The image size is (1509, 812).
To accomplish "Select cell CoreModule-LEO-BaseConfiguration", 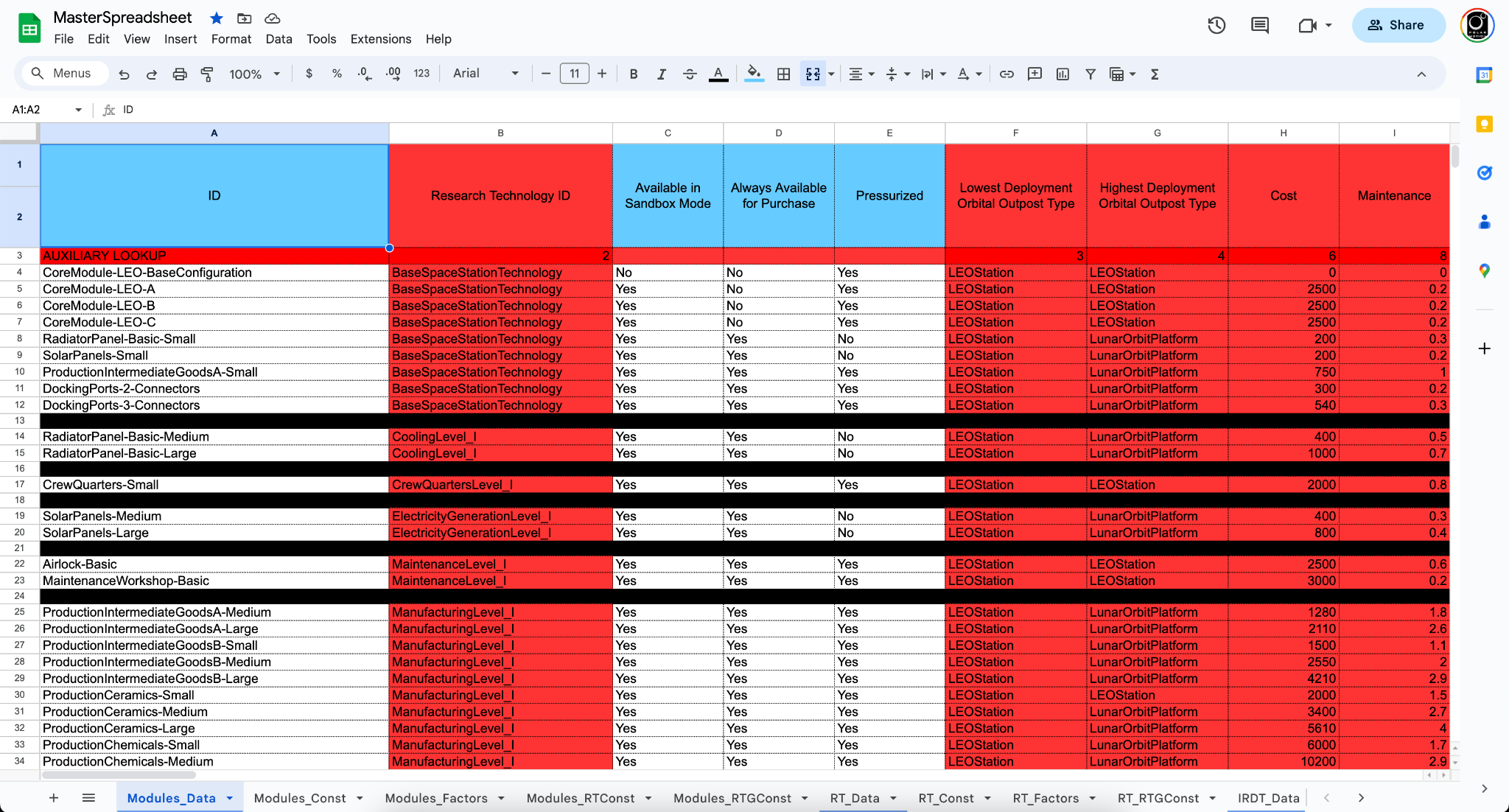I will [x=214, y=273].
